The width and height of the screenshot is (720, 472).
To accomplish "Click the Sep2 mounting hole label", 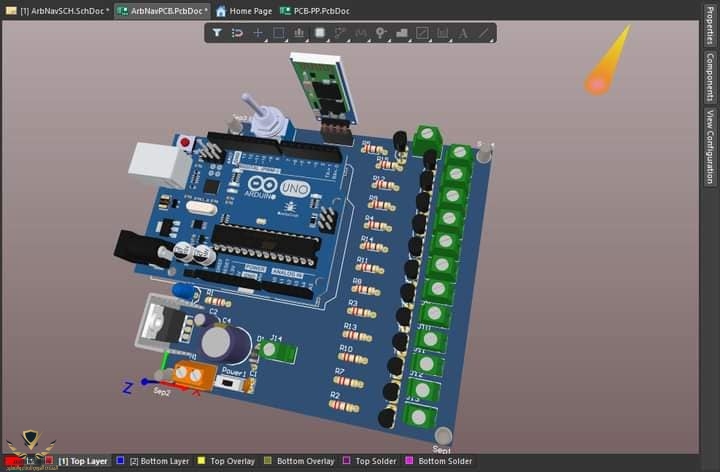I will tap(162, 392).
